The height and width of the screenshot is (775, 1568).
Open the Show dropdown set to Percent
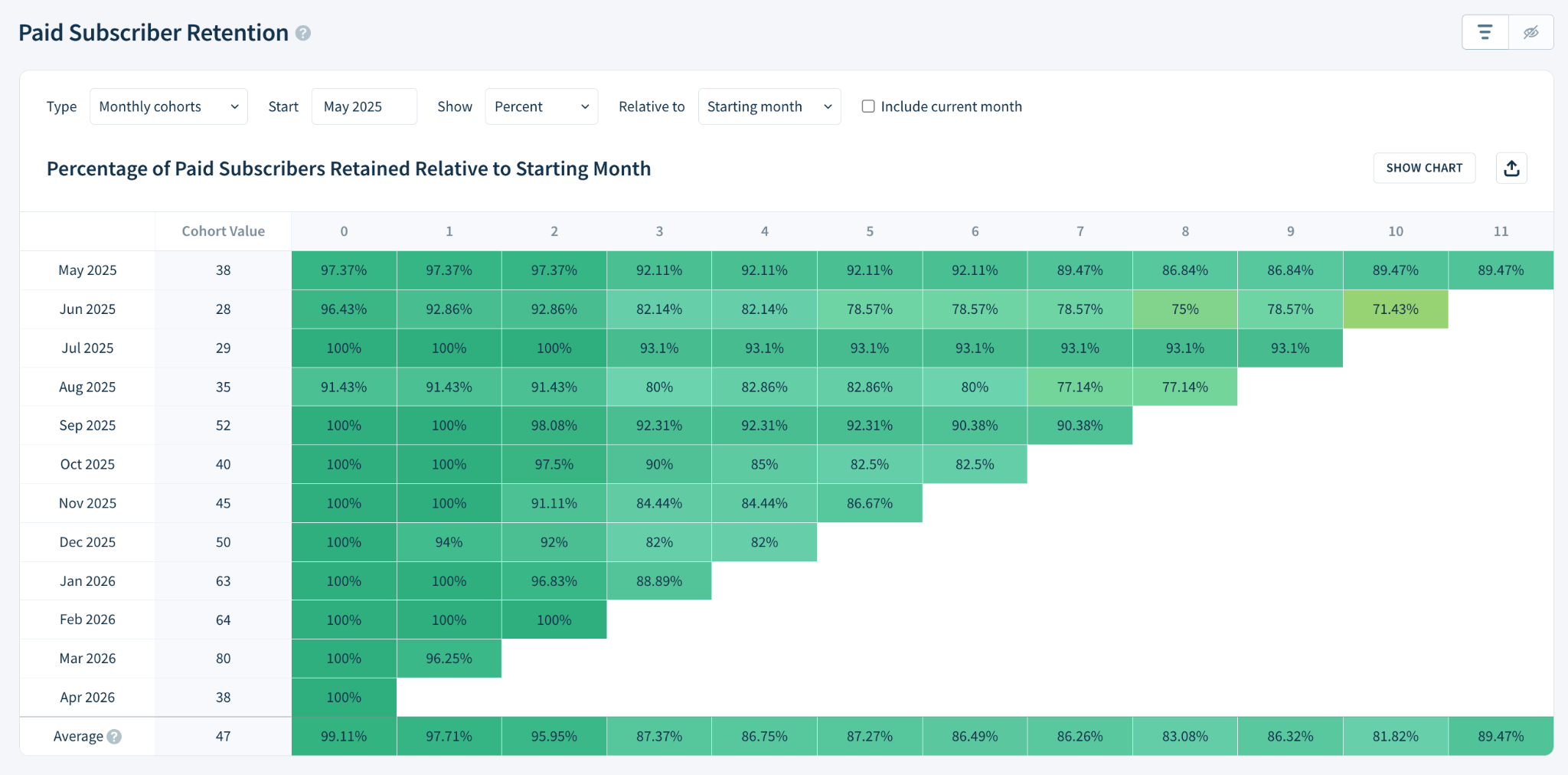click(541, 106)
